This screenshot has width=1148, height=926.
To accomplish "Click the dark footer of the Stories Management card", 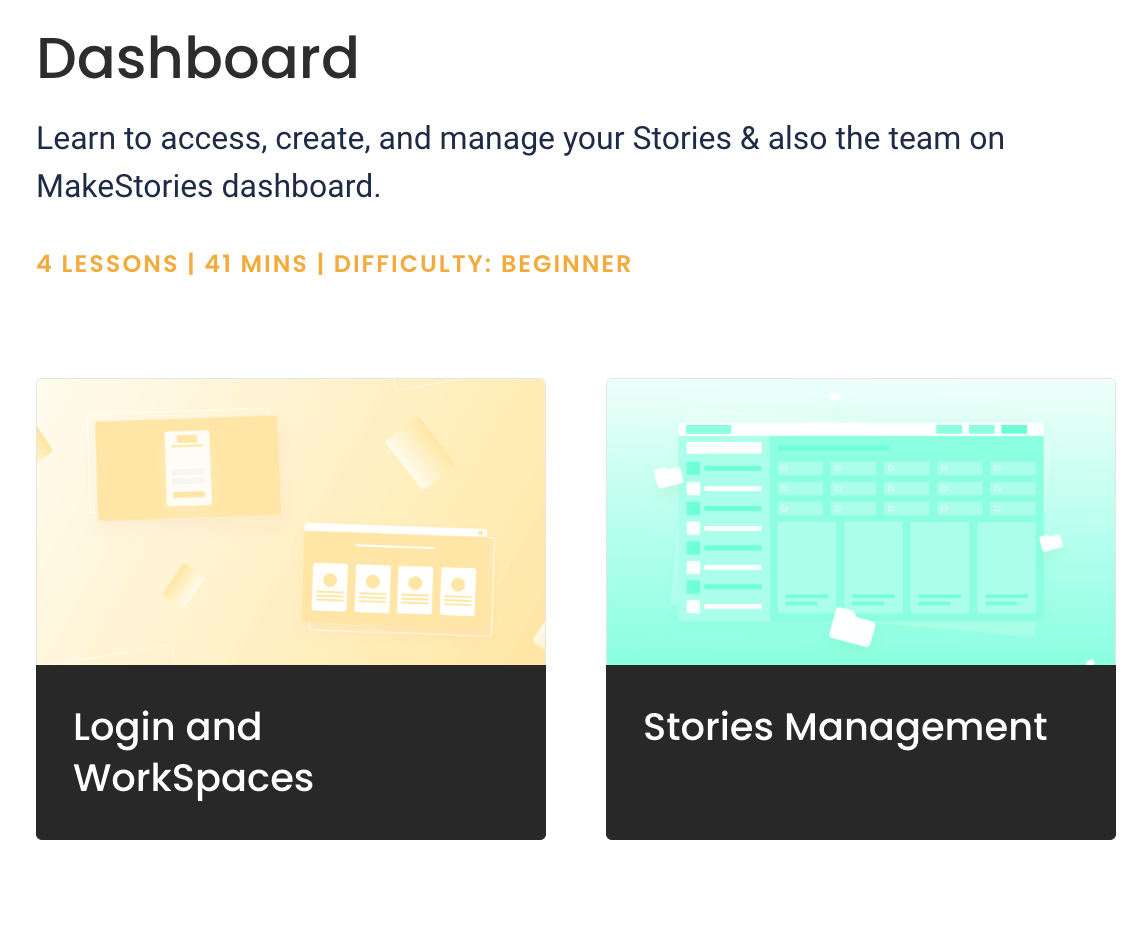I will coord(860,752).
